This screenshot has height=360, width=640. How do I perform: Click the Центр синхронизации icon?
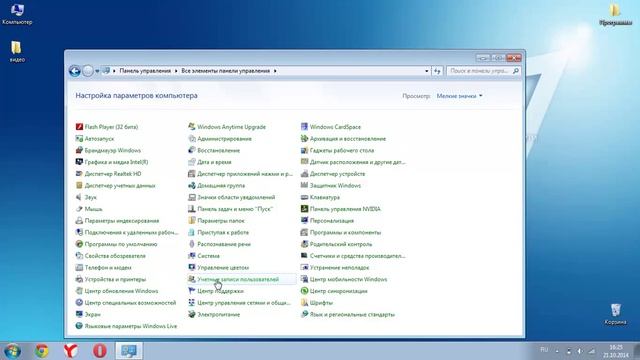(304, 291)
